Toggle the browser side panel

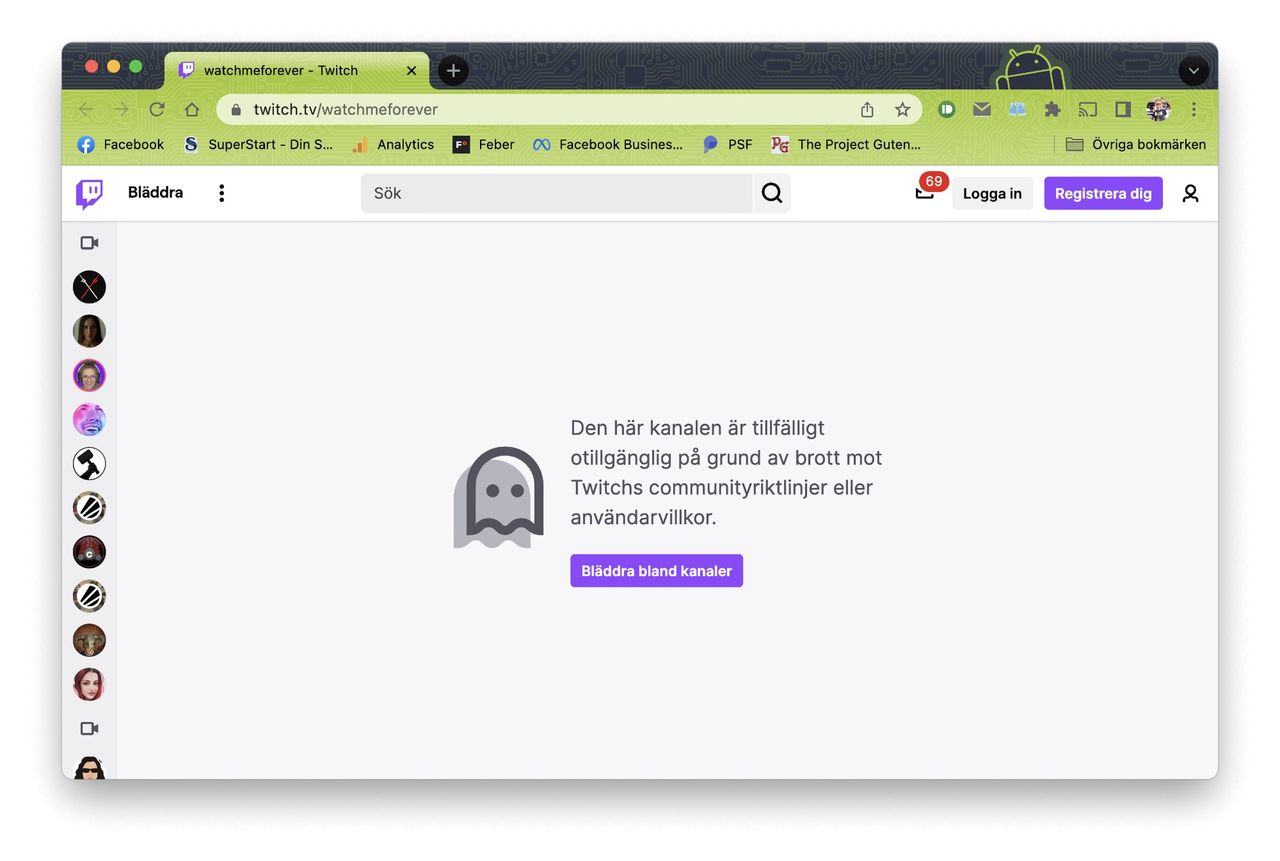click(1122, 110)
